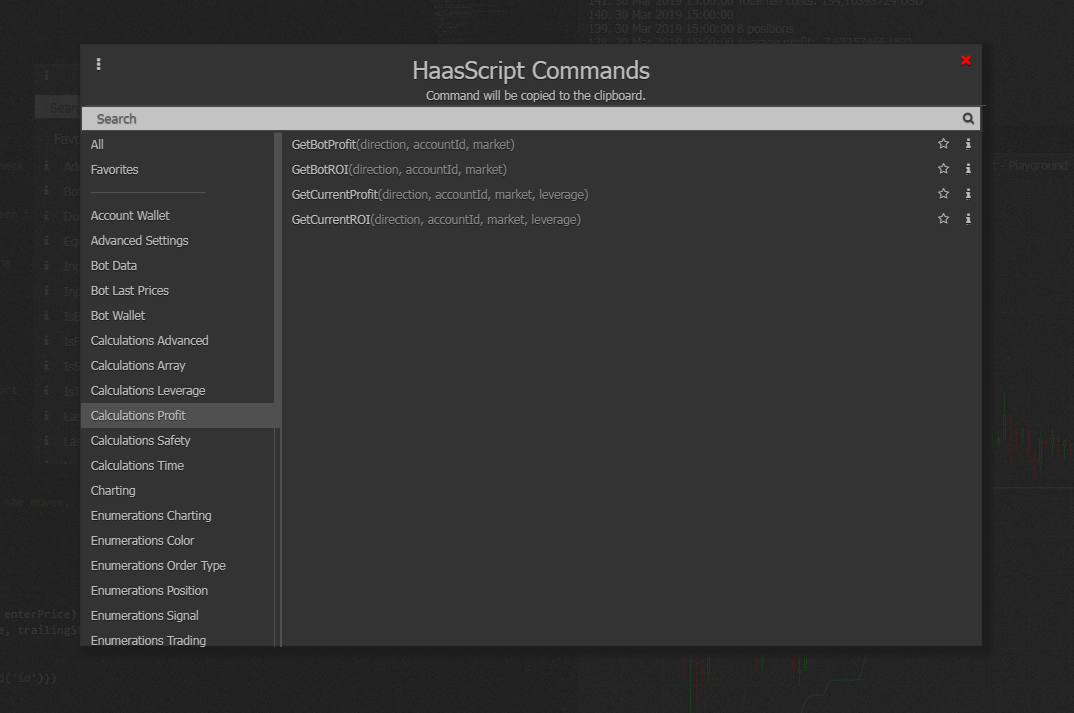Image resolution: width=1074 pixels, height=713 pixels.
Task: Choose the Calculations Array category
Action: tap(138, 365)
